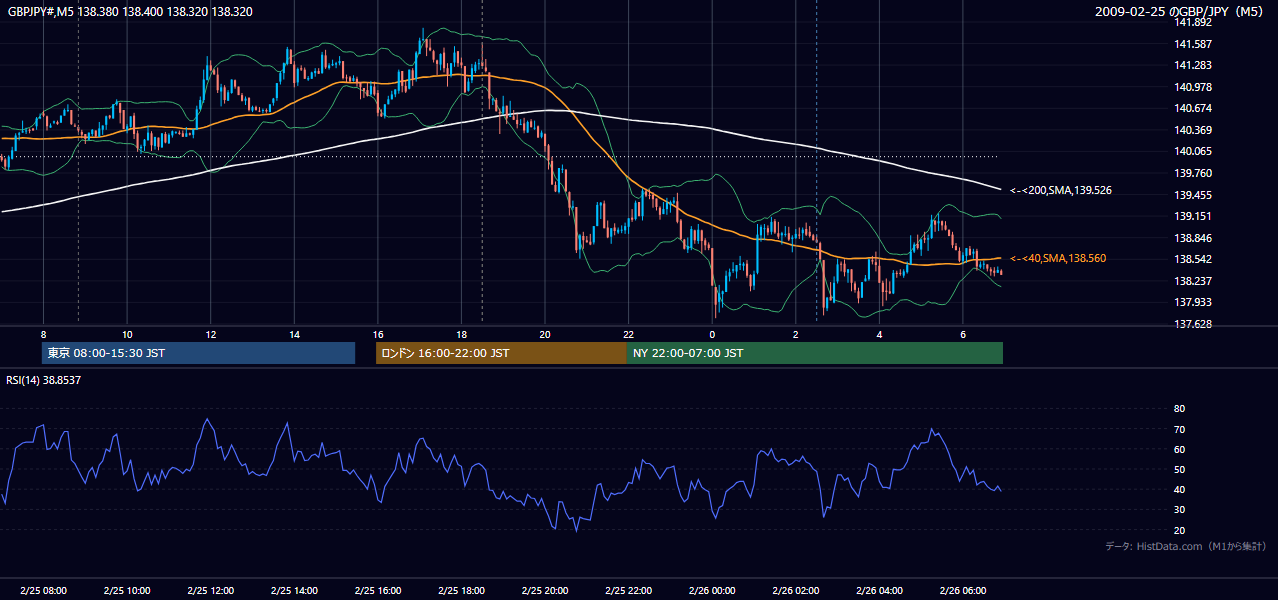The image size is (1278, 600).
Task: Click the 2/26 04:00 time label
Action: [880, 591]
